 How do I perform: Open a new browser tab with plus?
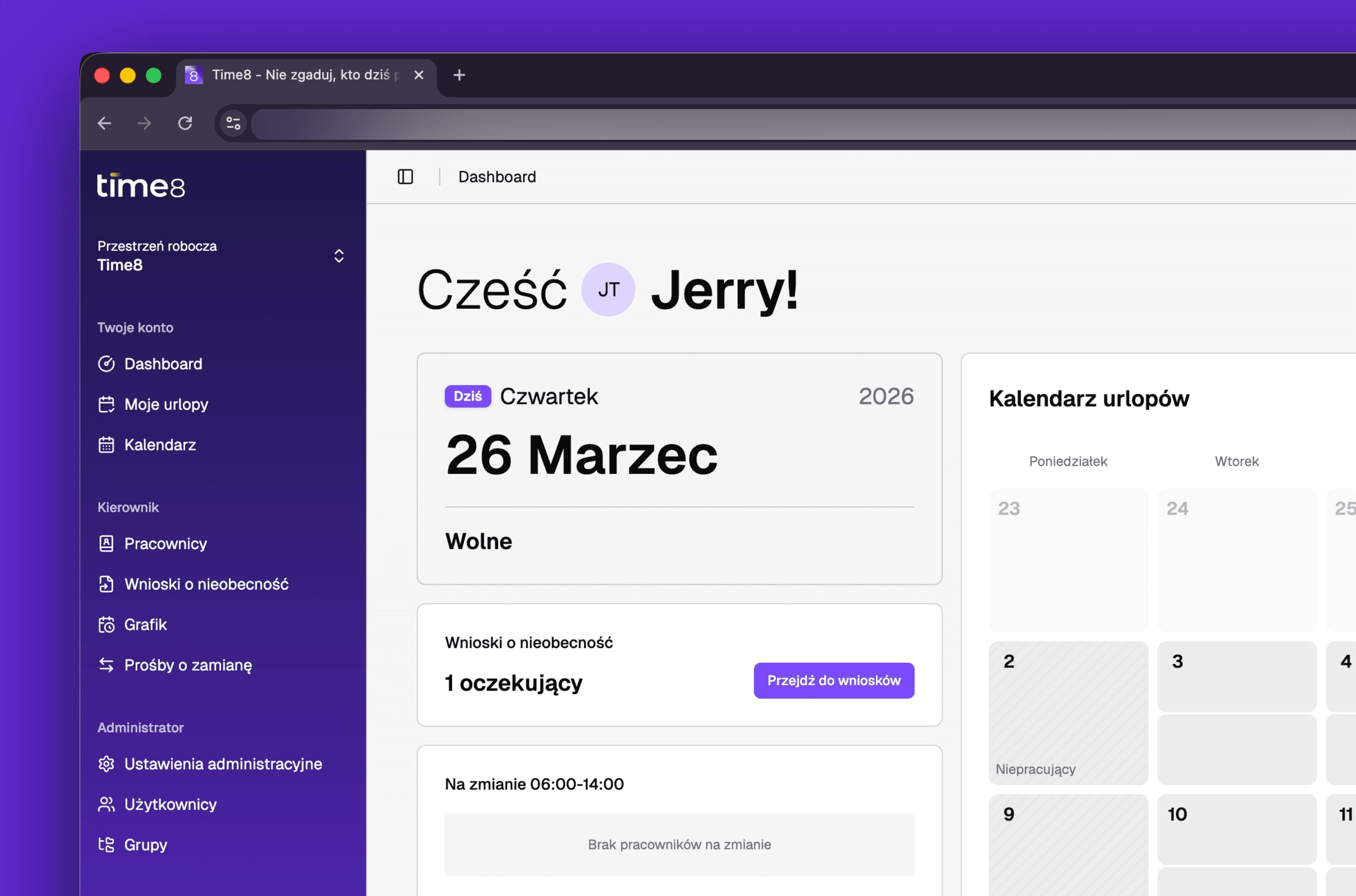(x=459, y=75)
